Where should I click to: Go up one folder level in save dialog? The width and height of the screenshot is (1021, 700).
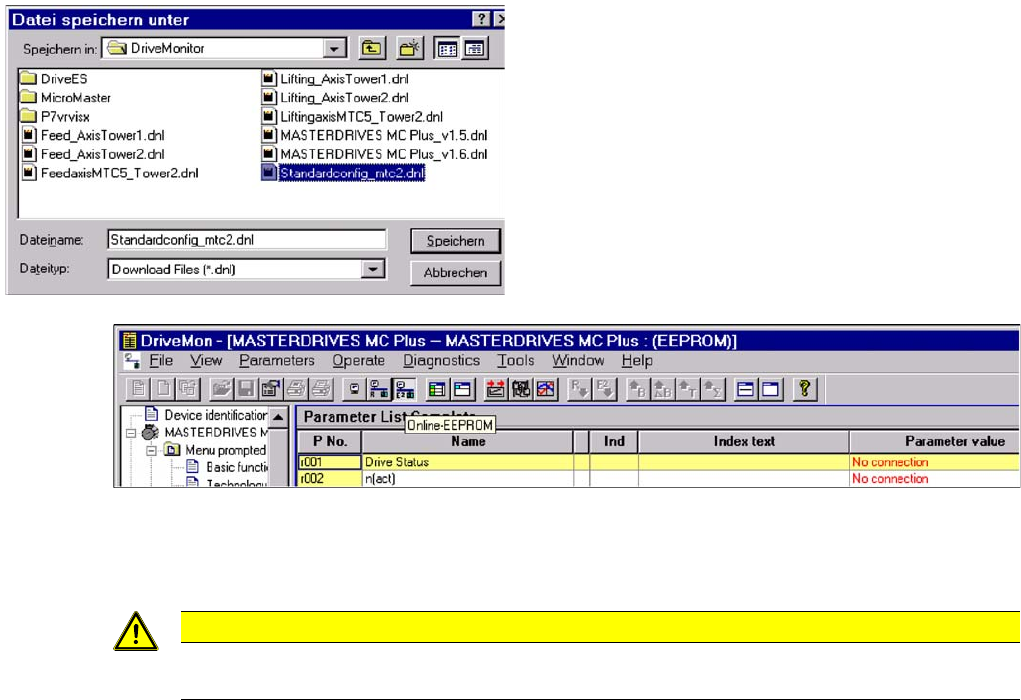coord(372,48)
